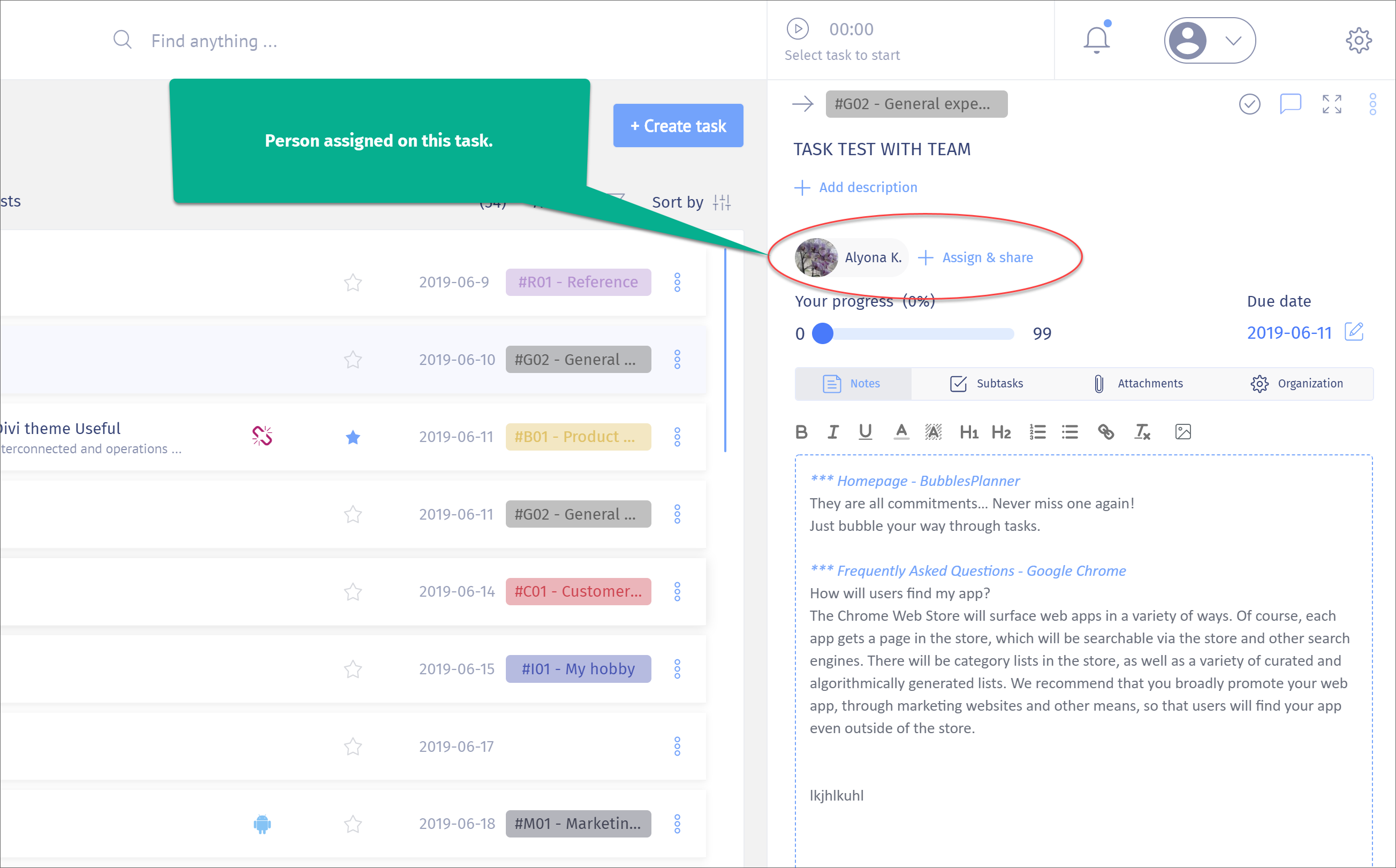
Task: Insert a hyperlink in notes
Action: 1105,432
